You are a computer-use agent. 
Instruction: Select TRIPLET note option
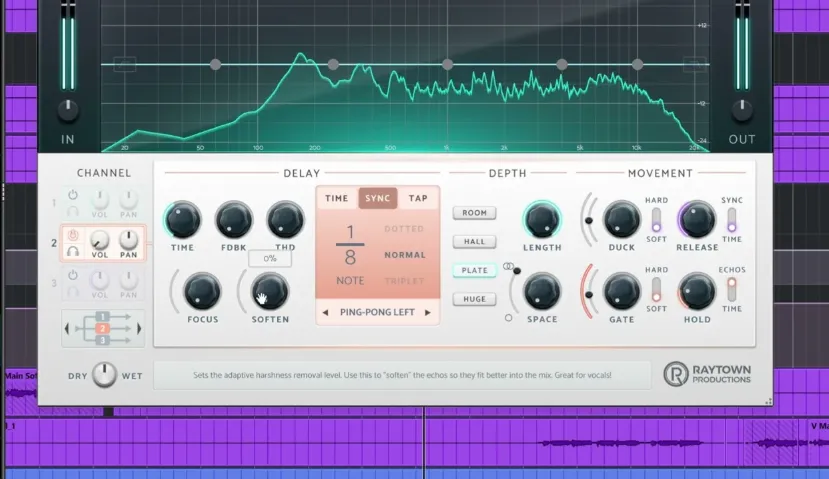(404, 281)
